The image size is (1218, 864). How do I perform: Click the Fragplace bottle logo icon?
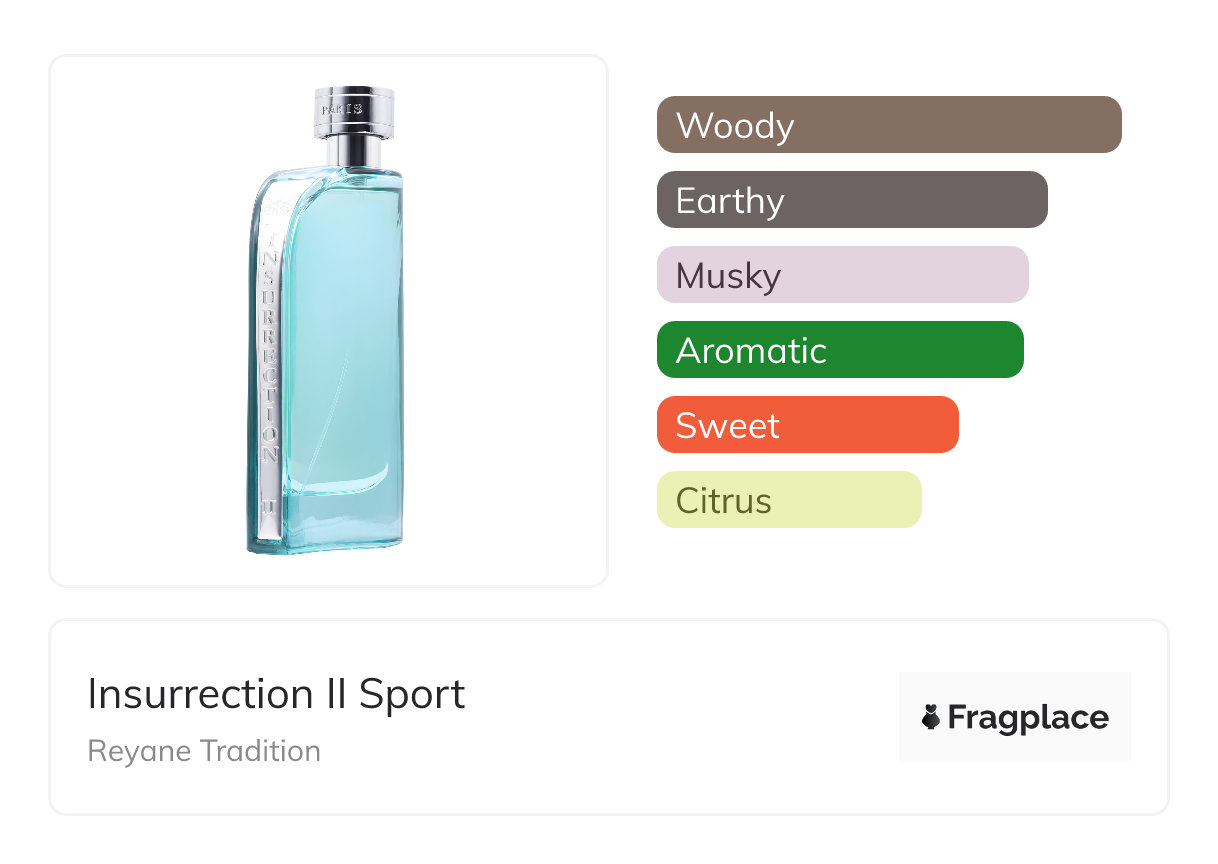931,717
